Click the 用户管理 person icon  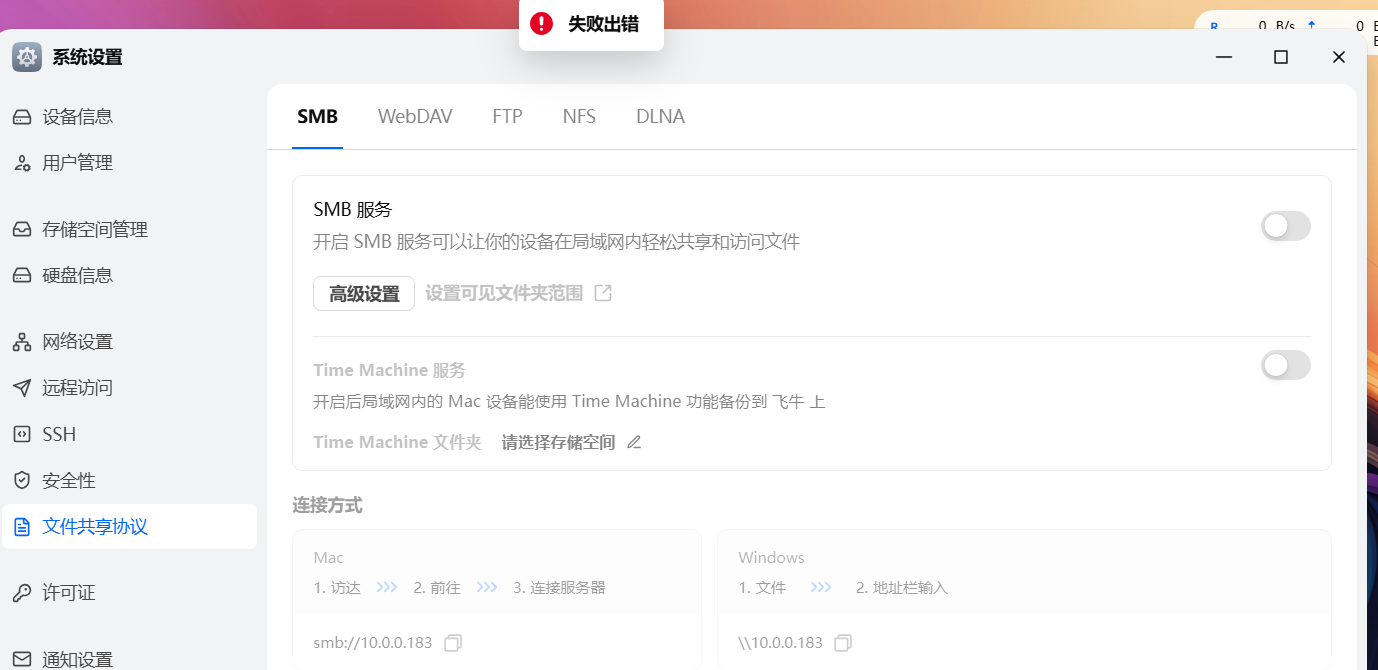pyautogui.click(x=22, y=163)
